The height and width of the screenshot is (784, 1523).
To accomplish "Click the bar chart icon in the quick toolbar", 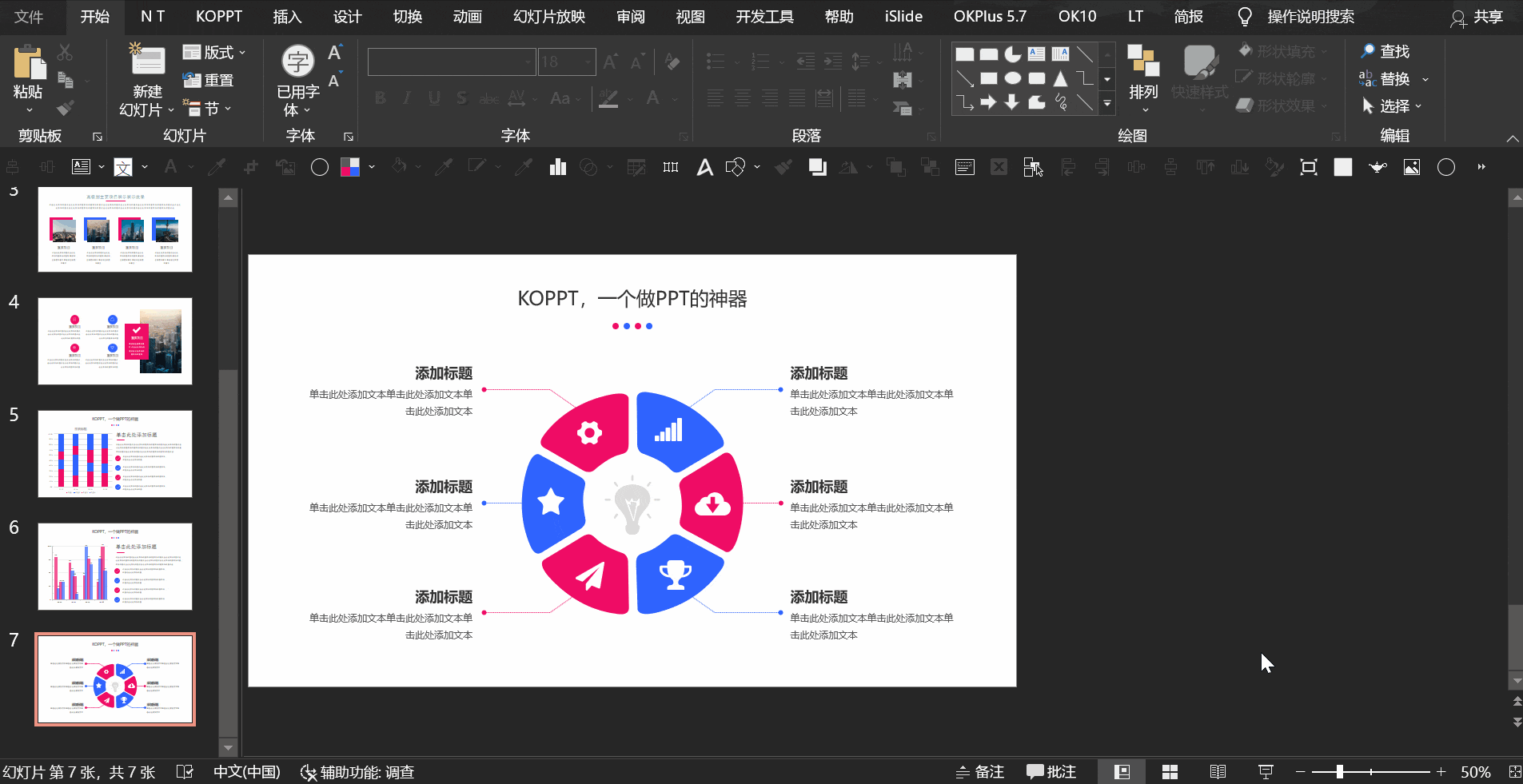I will (x=558, y=167).
